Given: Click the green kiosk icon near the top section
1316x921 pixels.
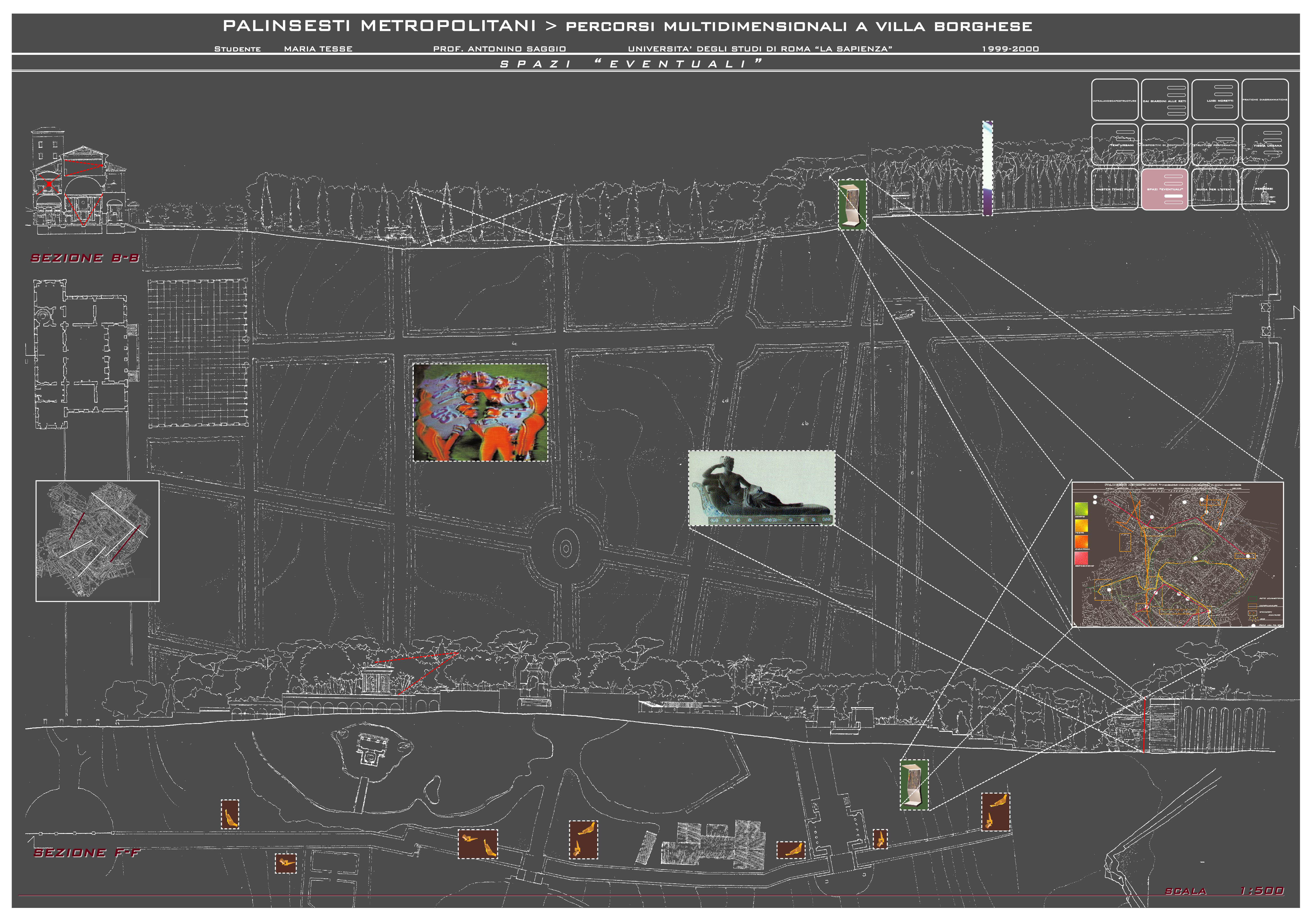Looking at the screenshot, I should click(x=852, y=205).
